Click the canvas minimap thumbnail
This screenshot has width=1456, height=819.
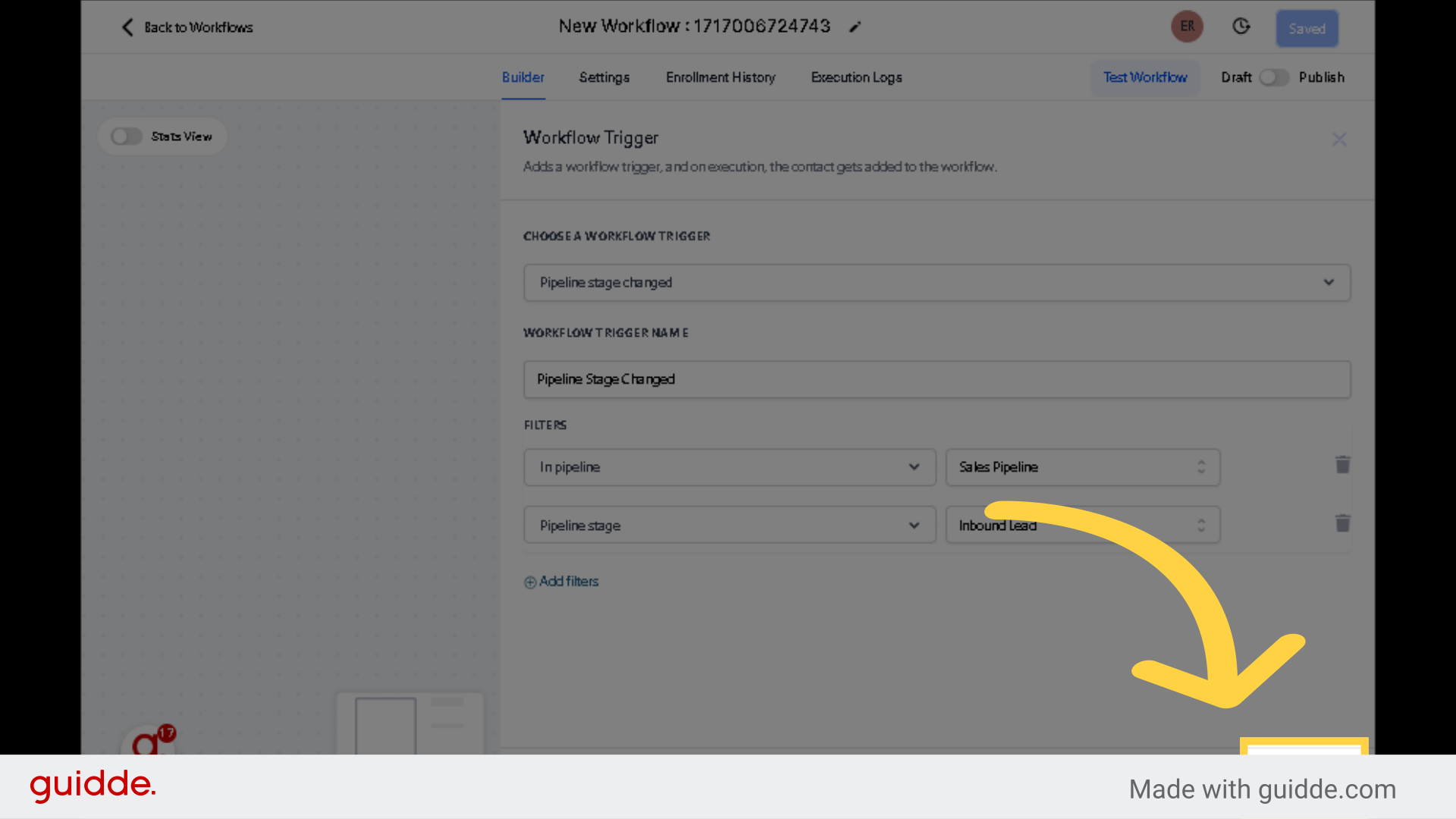pos(410,723)
